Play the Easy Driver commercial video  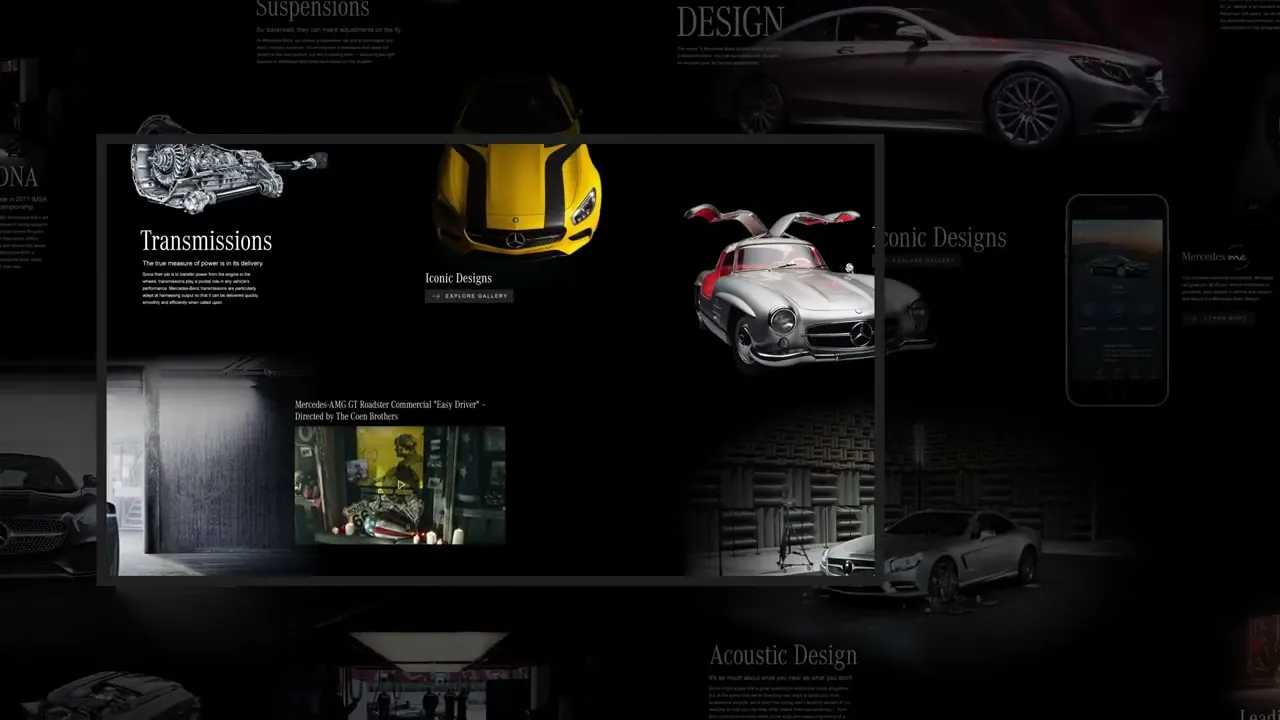click(x=400, y=486)
